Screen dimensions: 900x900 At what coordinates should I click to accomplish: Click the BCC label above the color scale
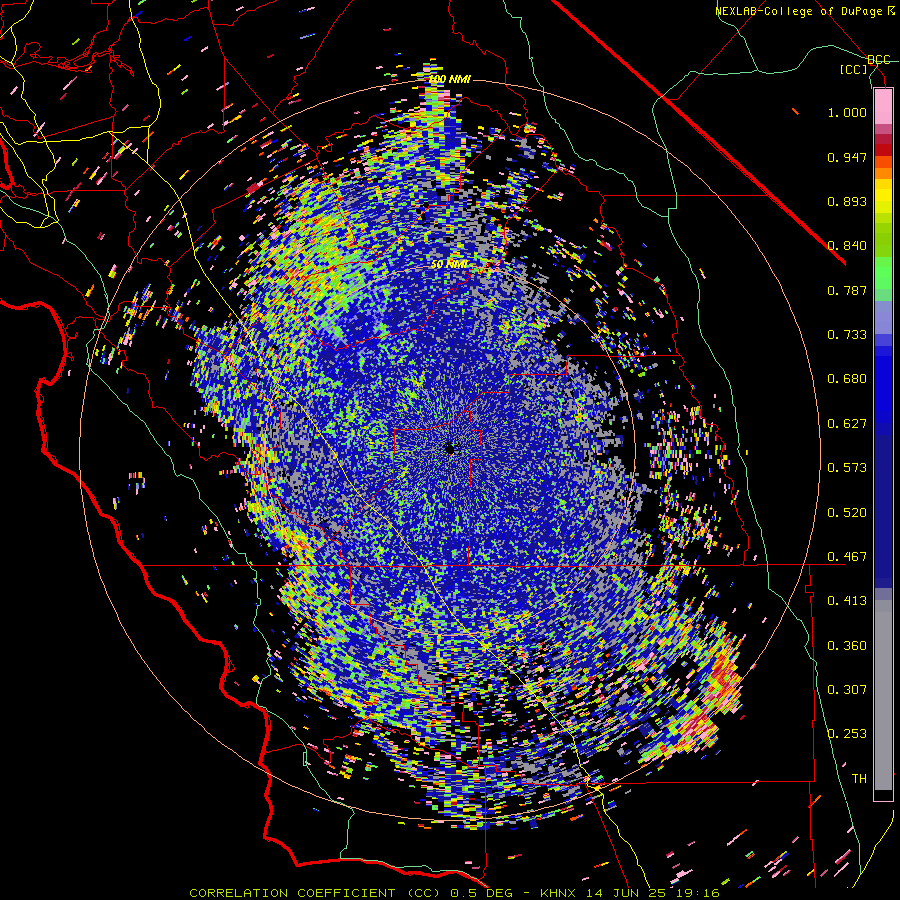[x=879, y=60]
